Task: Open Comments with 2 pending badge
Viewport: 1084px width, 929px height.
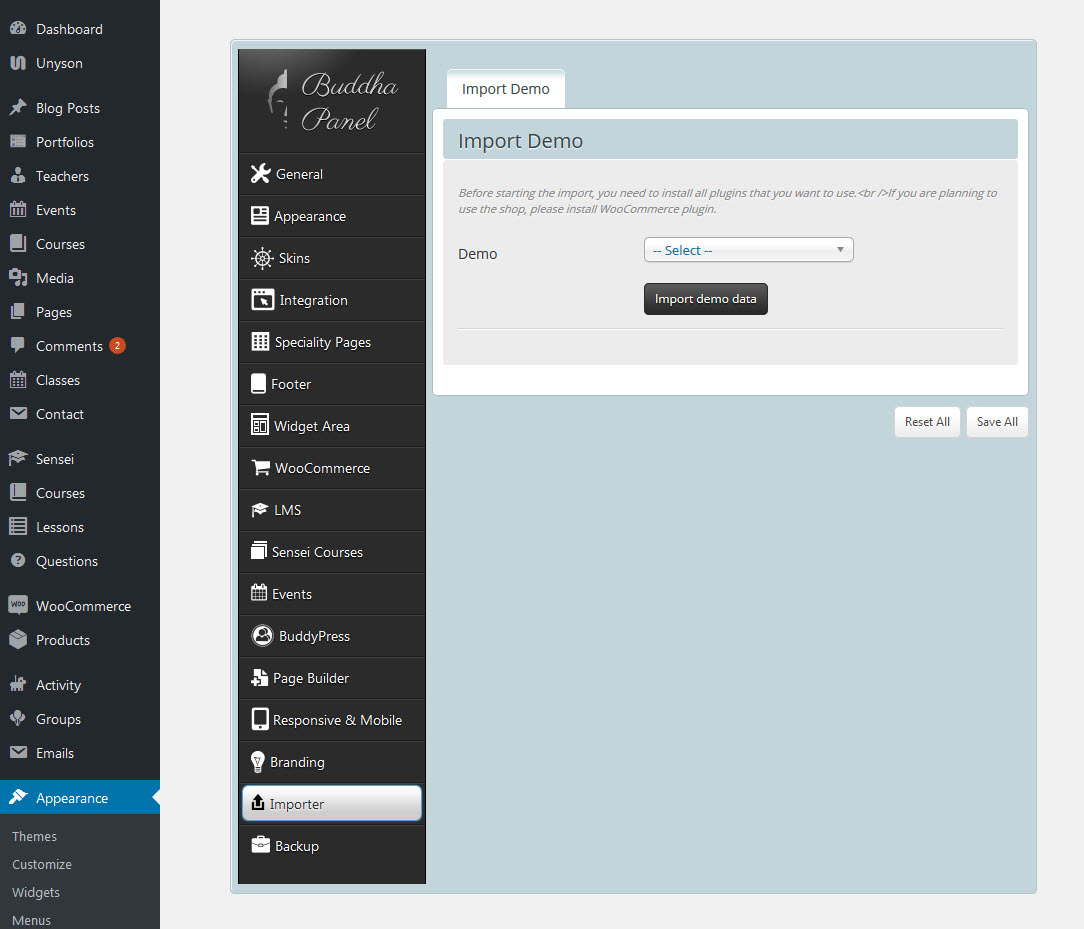Action: tap(69, 346)
